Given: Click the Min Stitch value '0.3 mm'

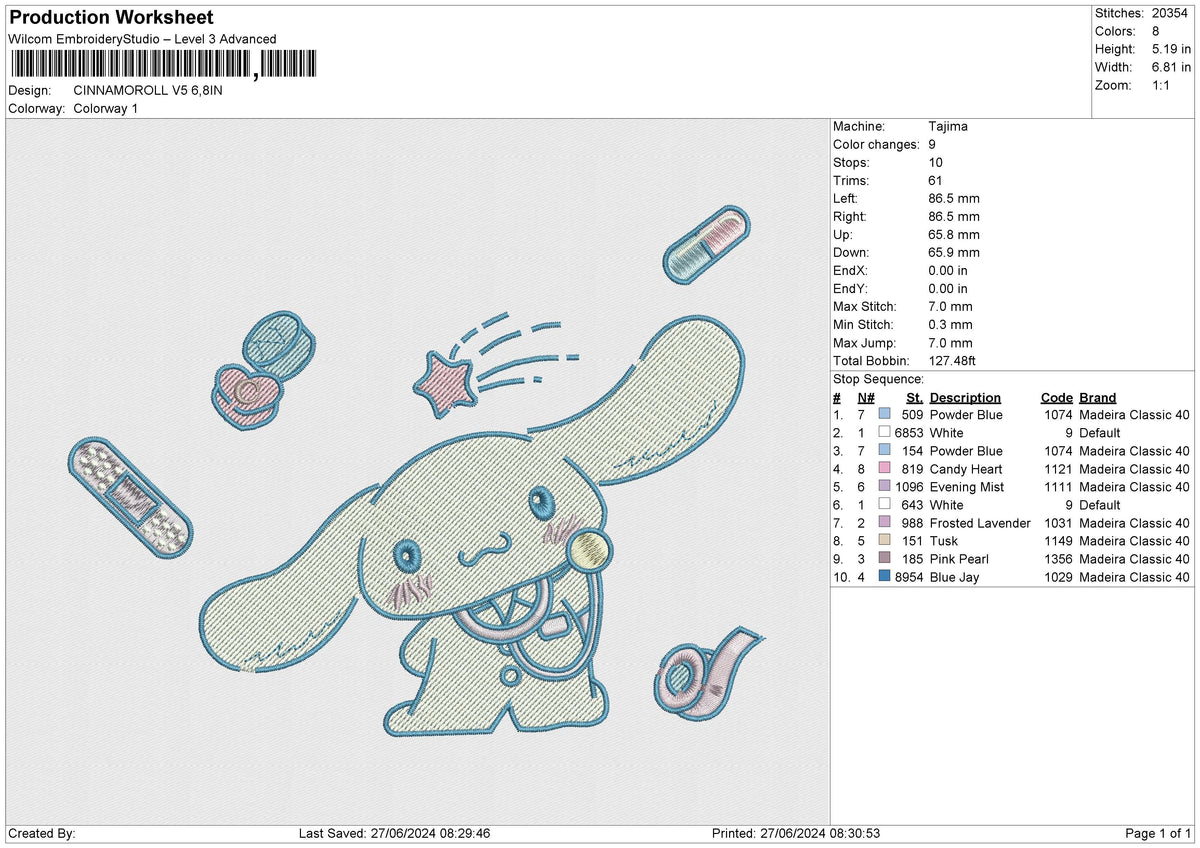Looking at the screenshot, I should pos(950,324).
